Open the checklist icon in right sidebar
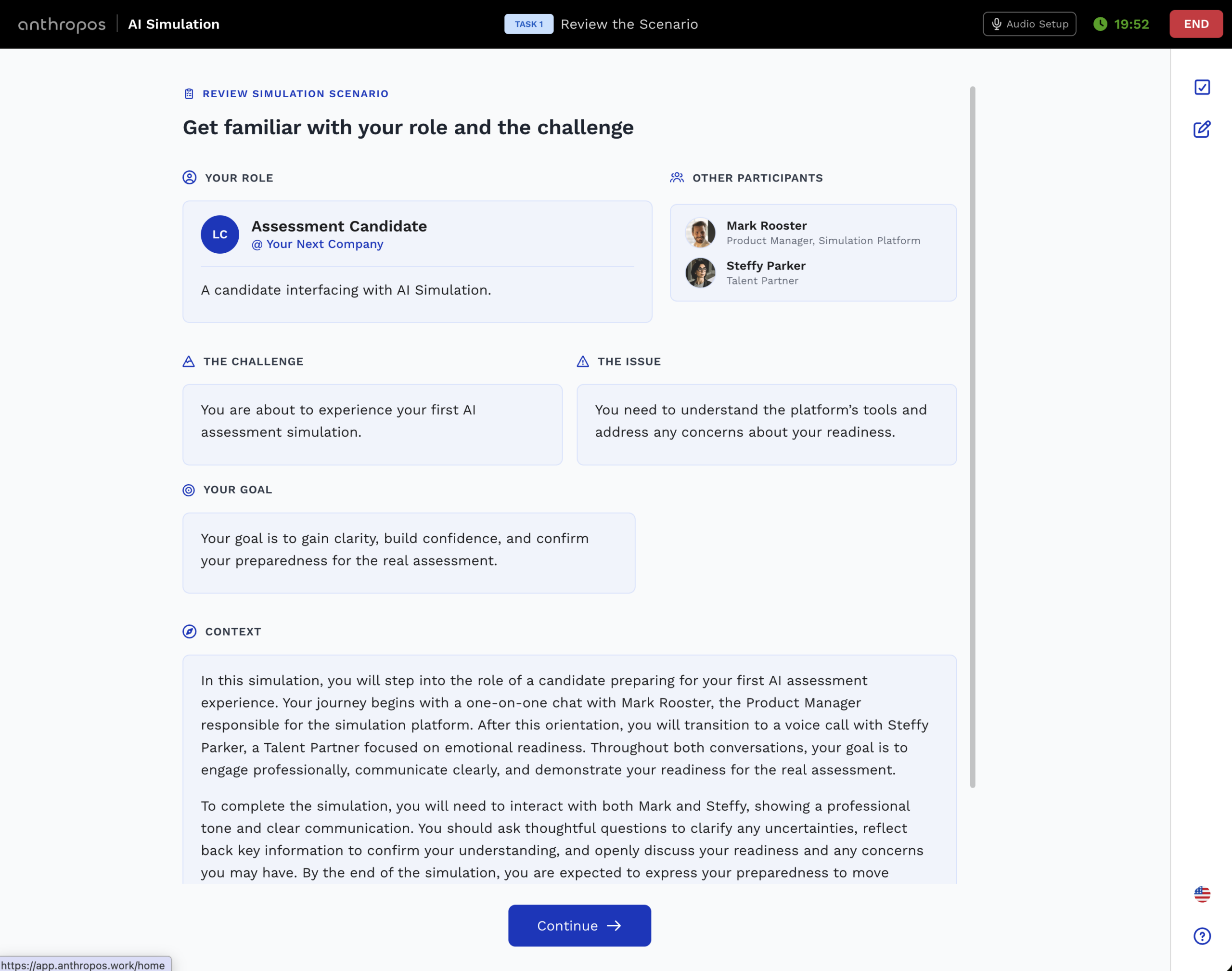This screenshot has width=1232, height=971. point(1202,87)
